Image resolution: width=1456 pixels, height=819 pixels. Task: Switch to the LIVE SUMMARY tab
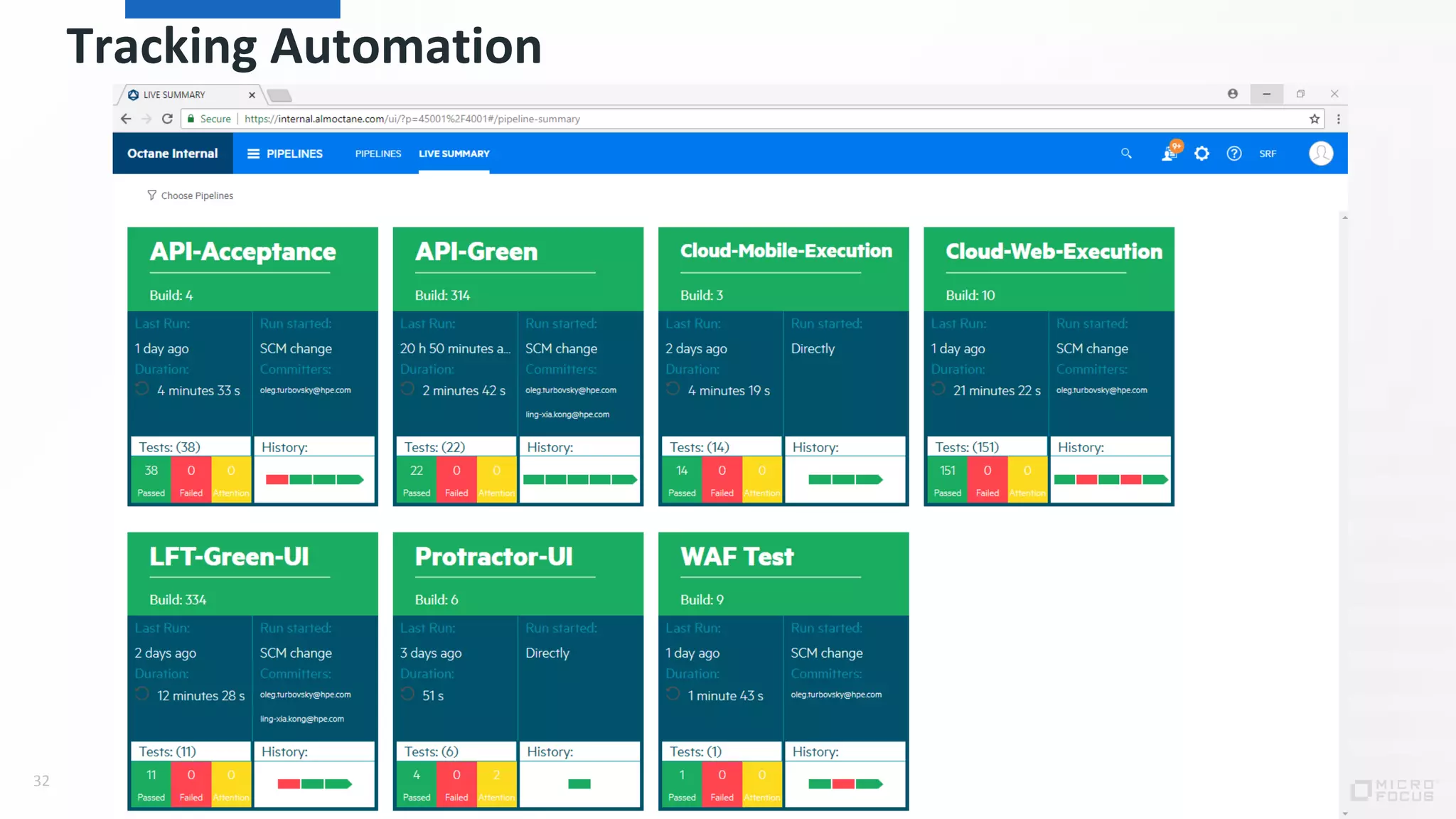point(454,154)
